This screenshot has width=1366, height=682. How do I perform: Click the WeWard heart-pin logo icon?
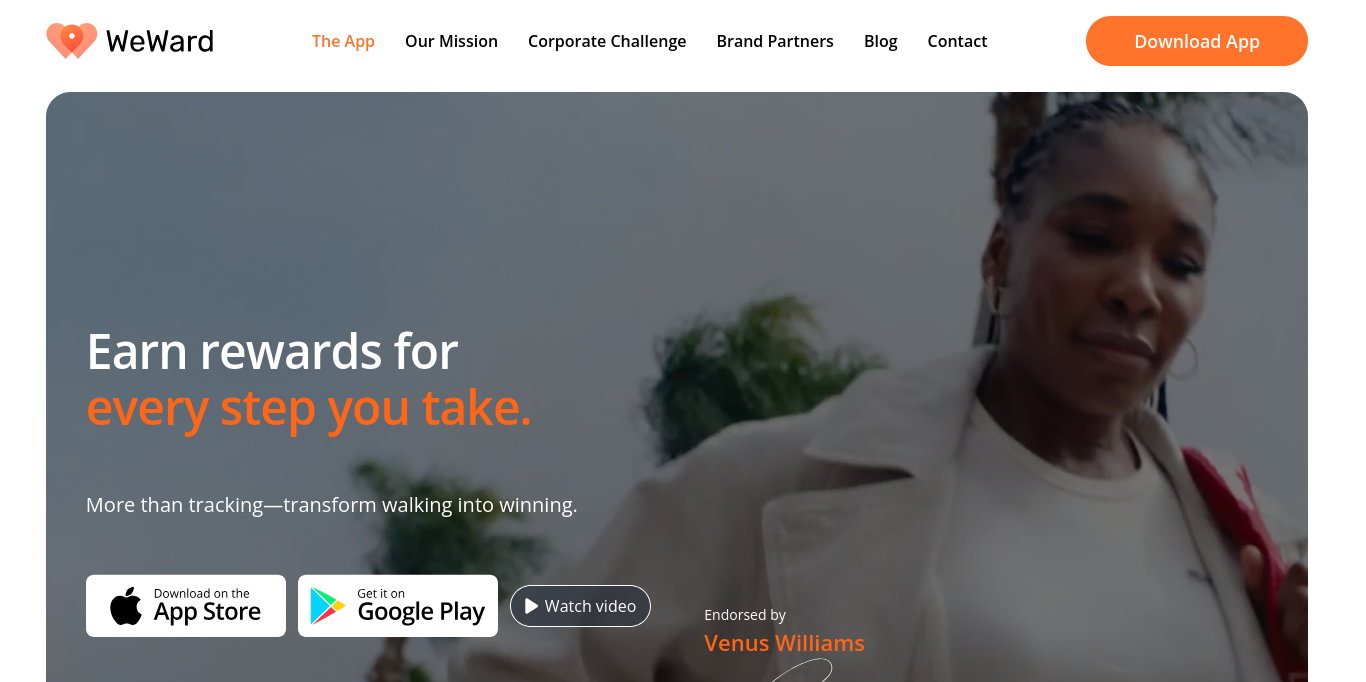[x=72, y=40]
